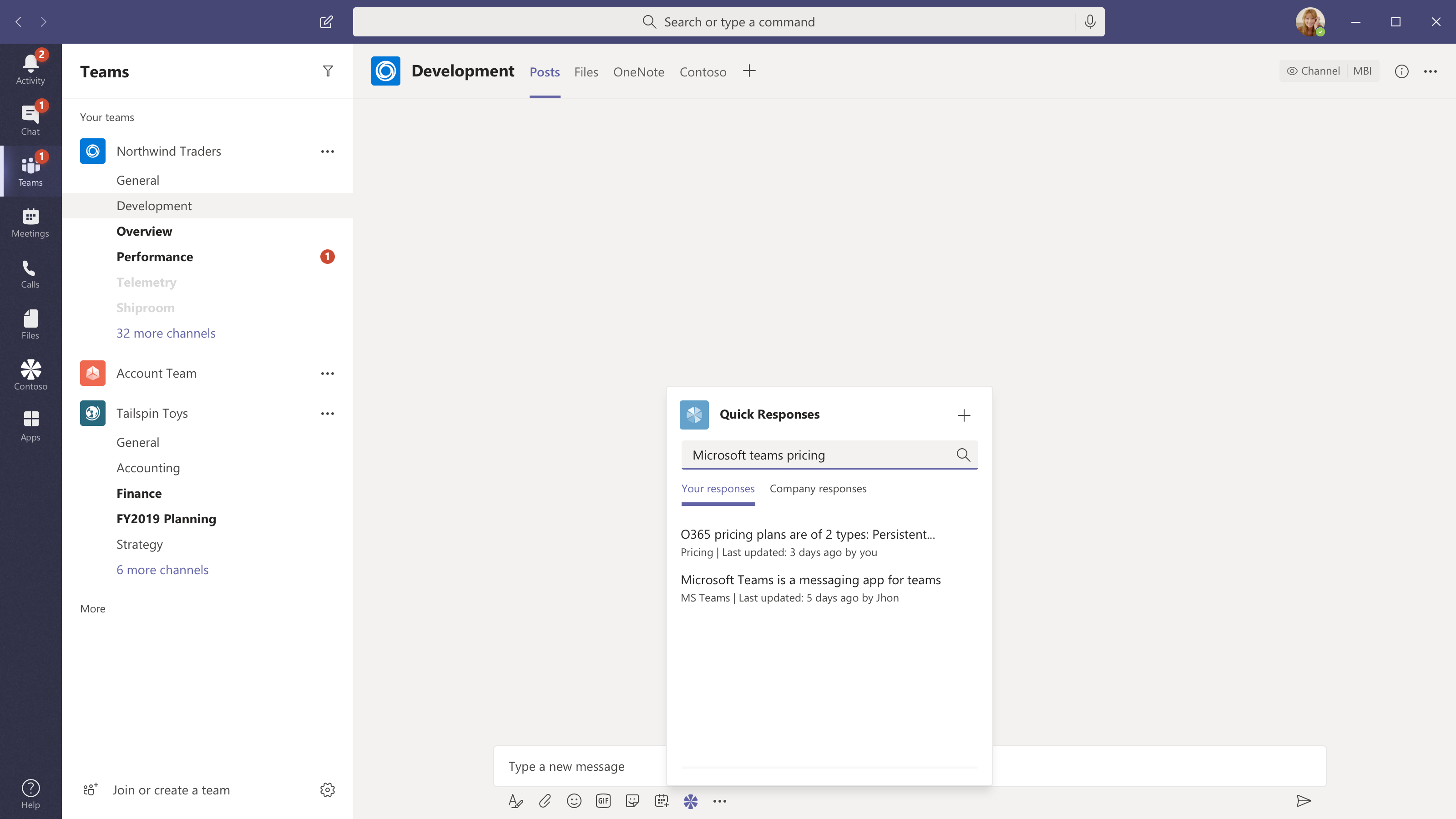Expand 6 more channels in Tailspin Toys
Image resolution: width=1456 pixels, height=819 pixels.
pyautogui.click(x=162, y=569)
